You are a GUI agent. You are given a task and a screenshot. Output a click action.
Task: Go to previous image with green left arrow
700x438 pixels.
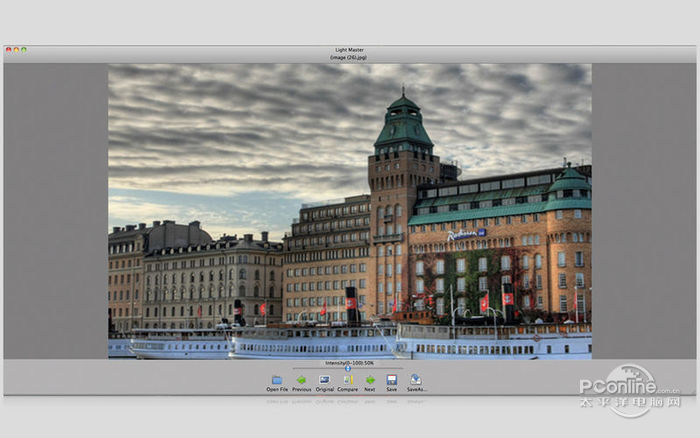[301, 380]
